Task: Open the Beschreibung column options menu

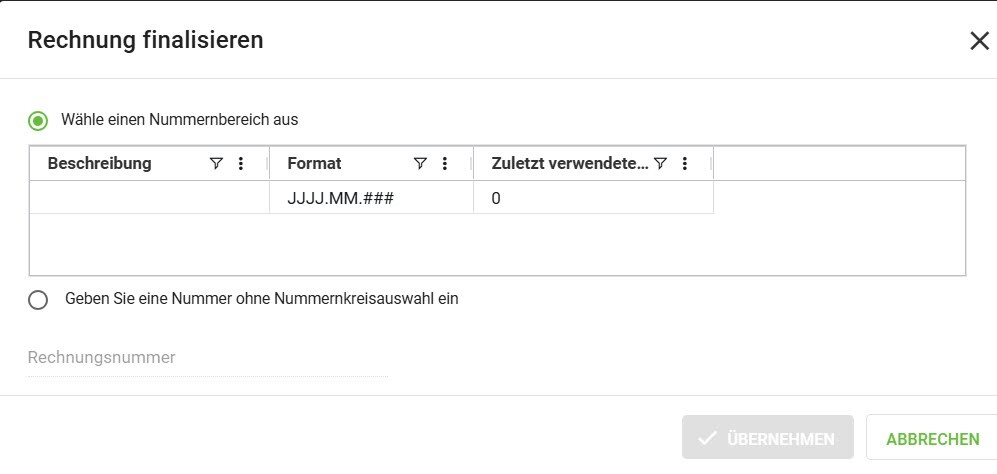Action: click(240, 164)
